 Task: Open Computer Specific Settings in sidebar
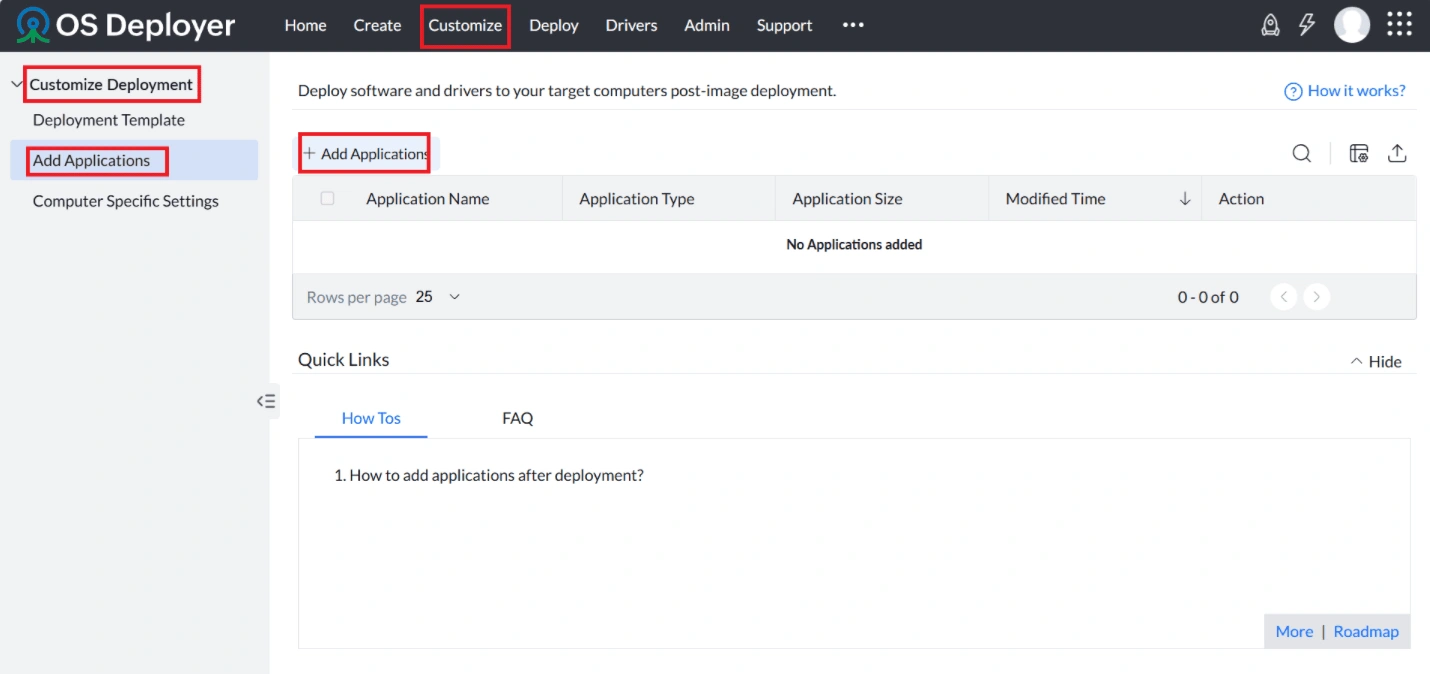tap(125, 201)
